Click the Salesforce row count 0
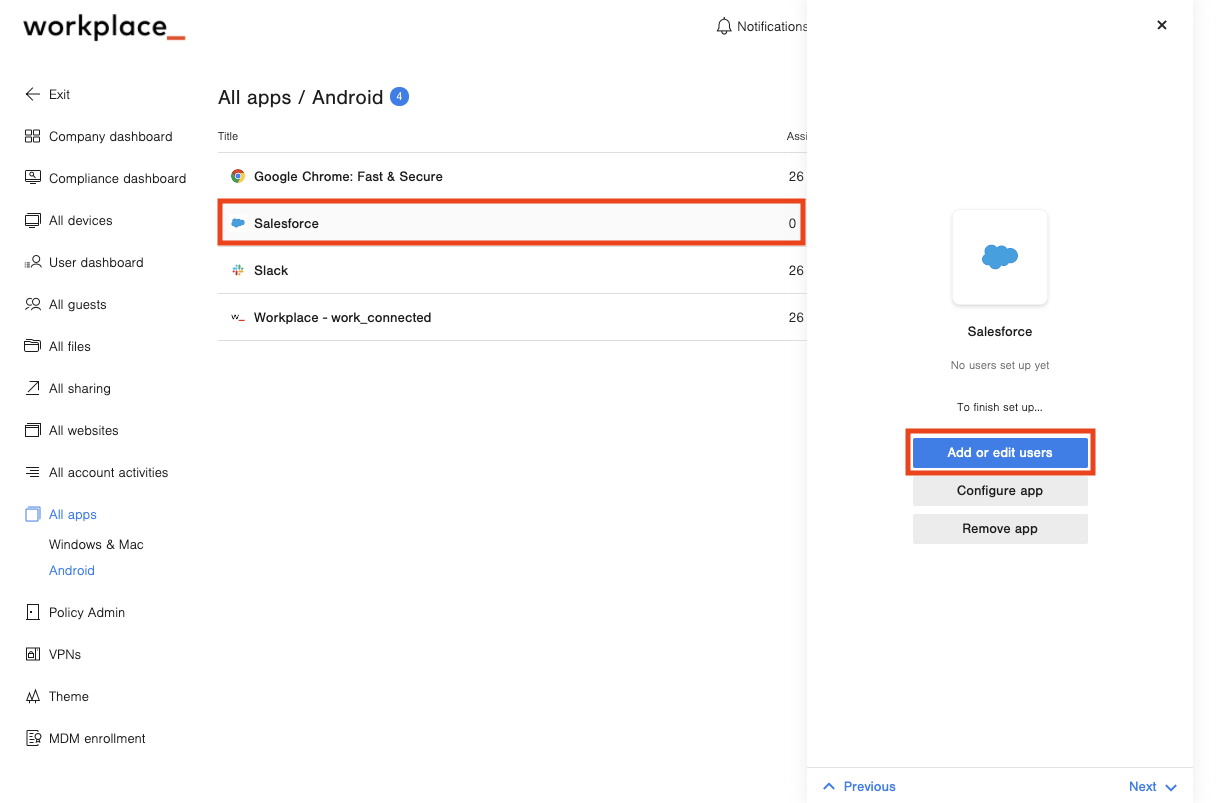 click(x=792, y=223)
